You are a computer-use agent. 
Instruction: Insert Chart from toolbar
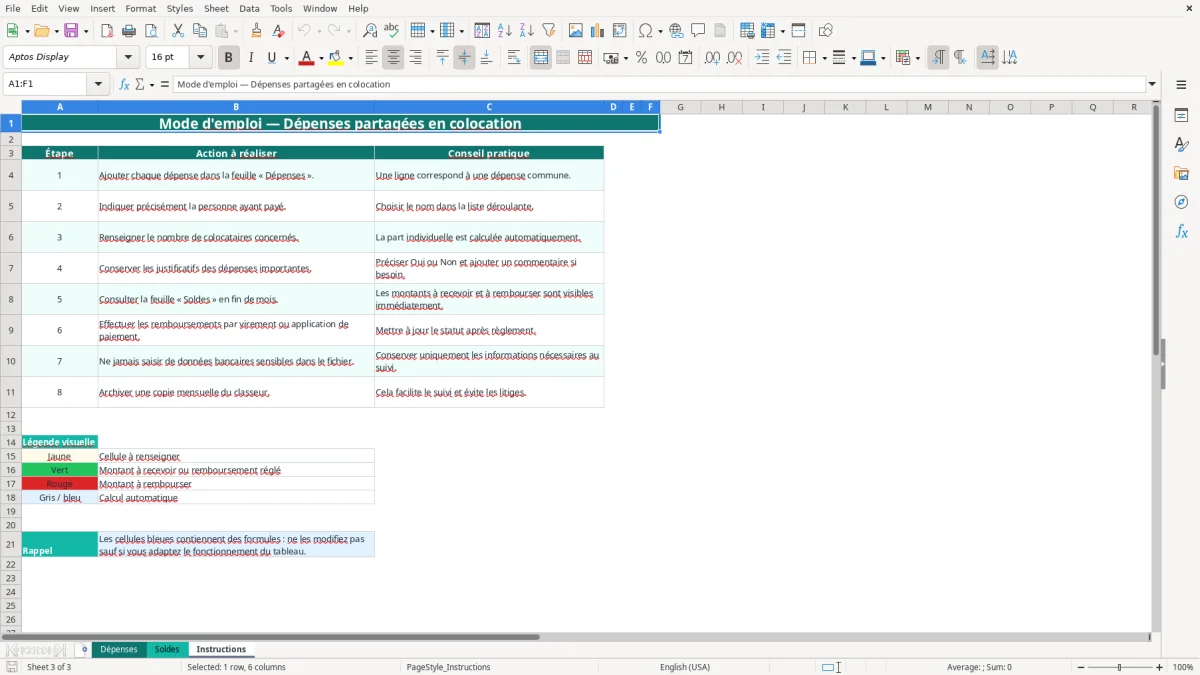pos(598,31)
